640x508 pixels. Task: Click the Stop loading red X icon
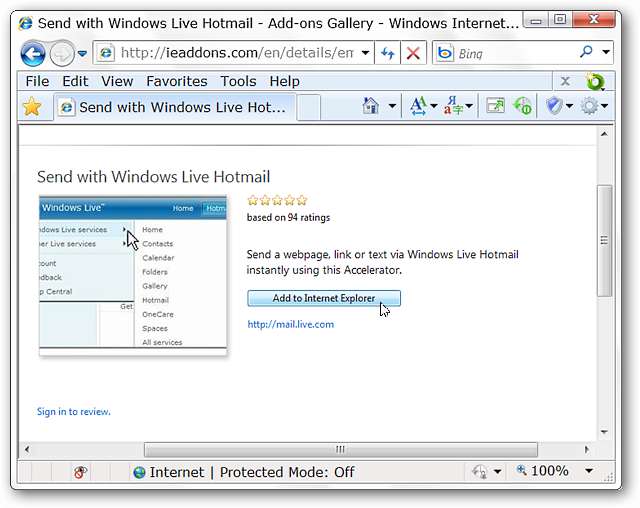(413, 53)
